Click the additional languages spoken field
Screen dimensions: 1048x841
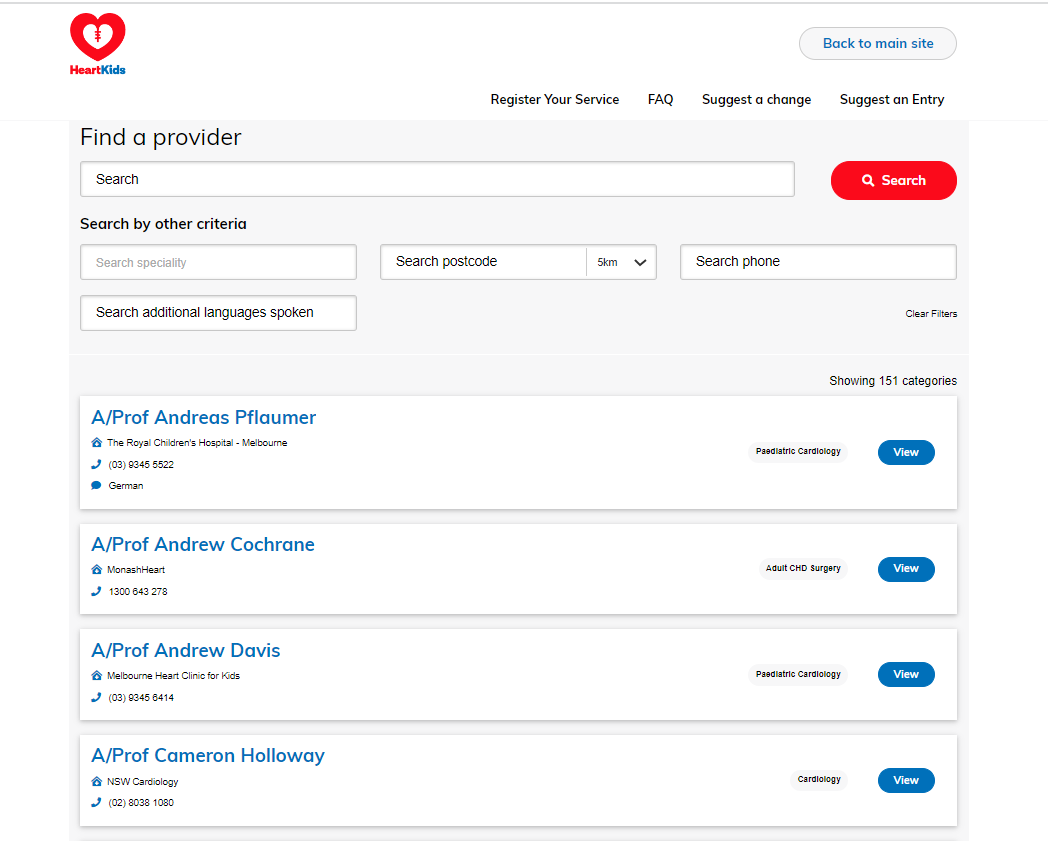coord(218,313)
